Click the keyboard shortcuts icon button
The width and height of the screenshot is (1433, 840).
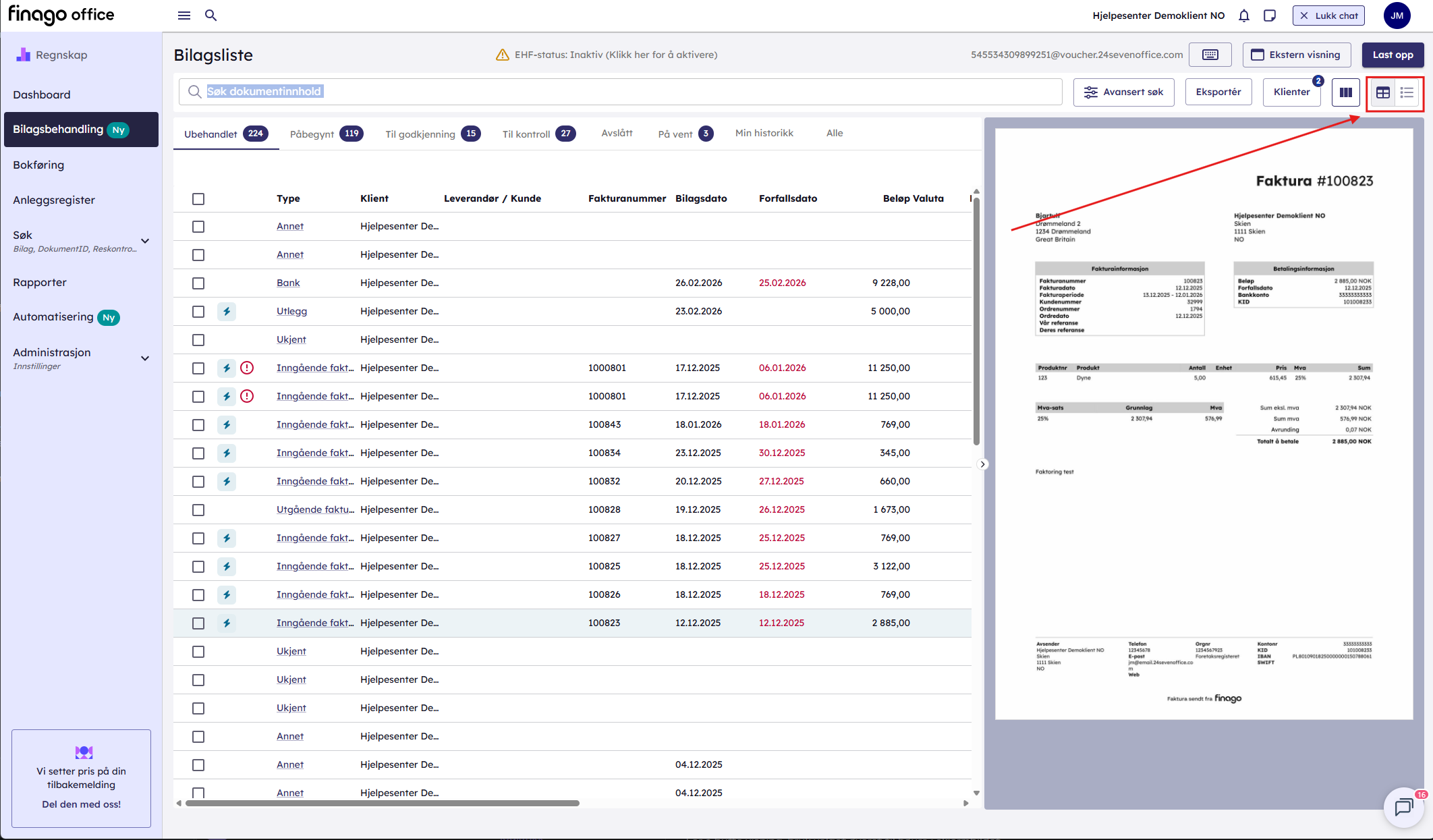[1210, 55]
